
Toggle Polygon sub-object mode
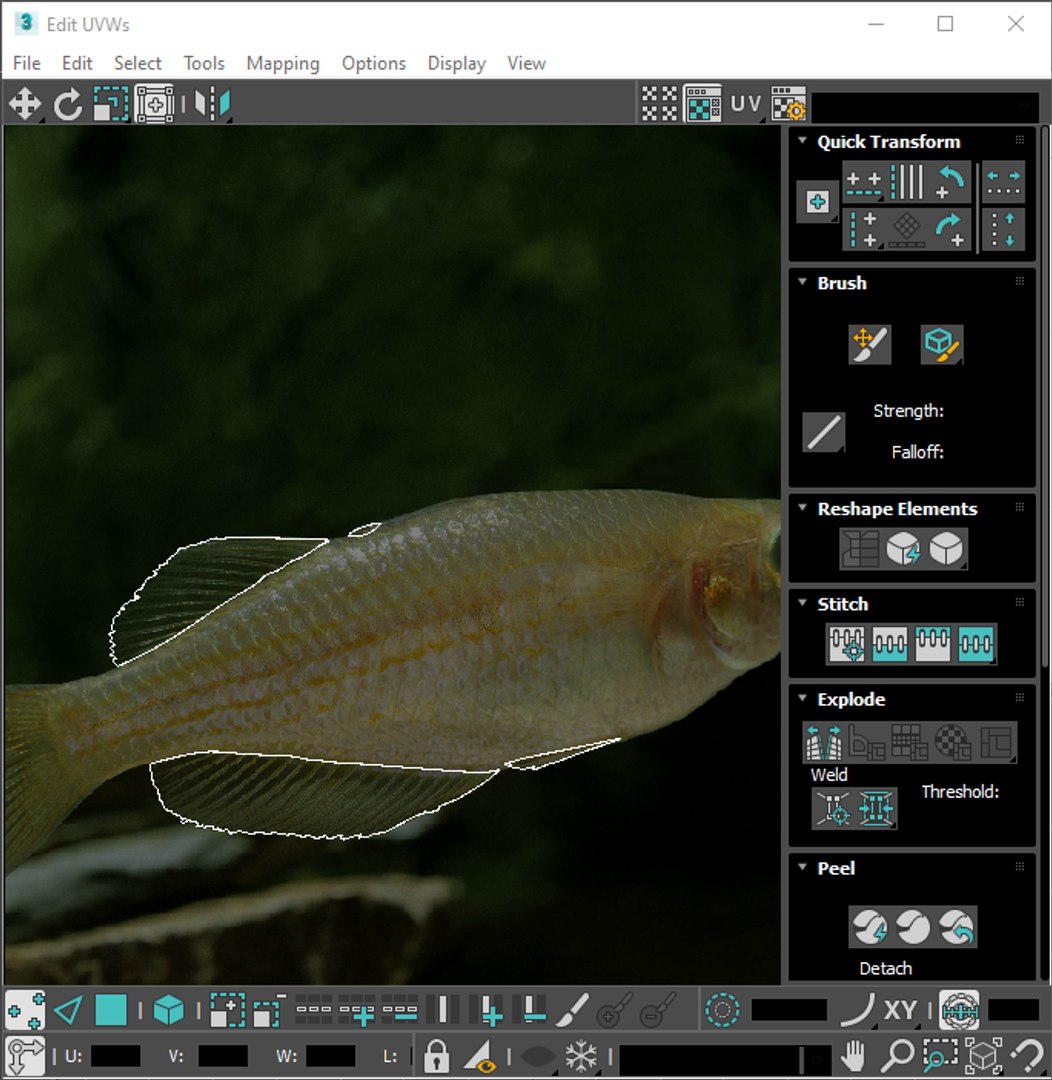click(x=111, y=1011)
